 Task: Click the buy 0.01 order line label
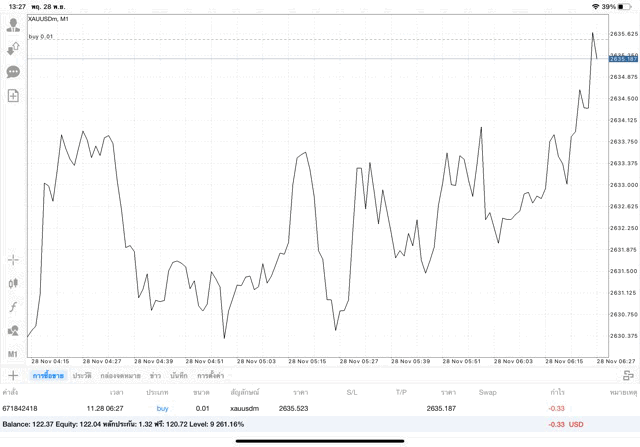click(x=41, y=36)
